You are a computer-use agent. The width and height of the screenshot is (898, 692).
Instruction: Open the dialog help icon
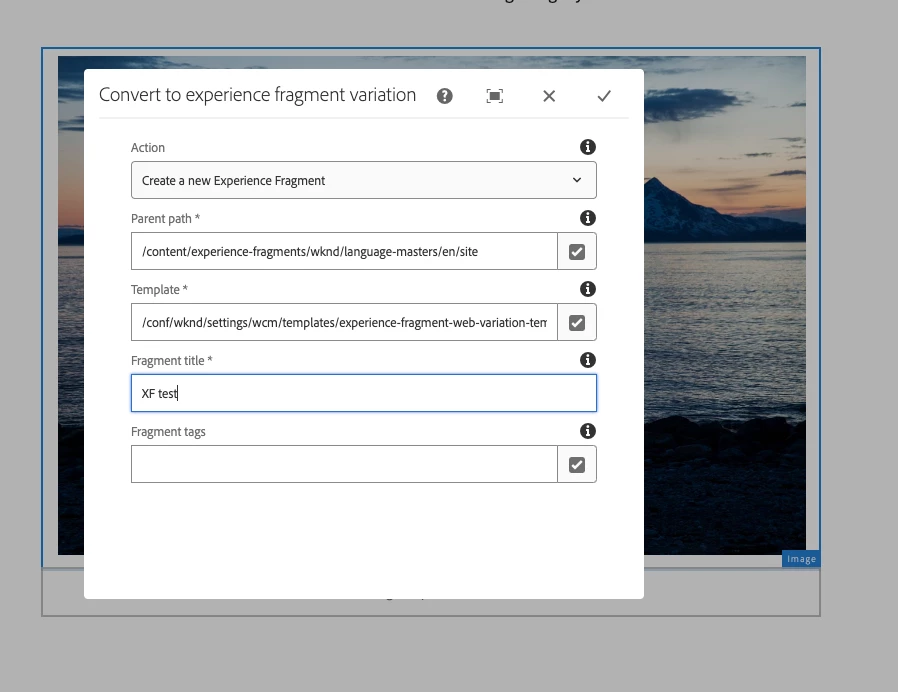point(444,96)
